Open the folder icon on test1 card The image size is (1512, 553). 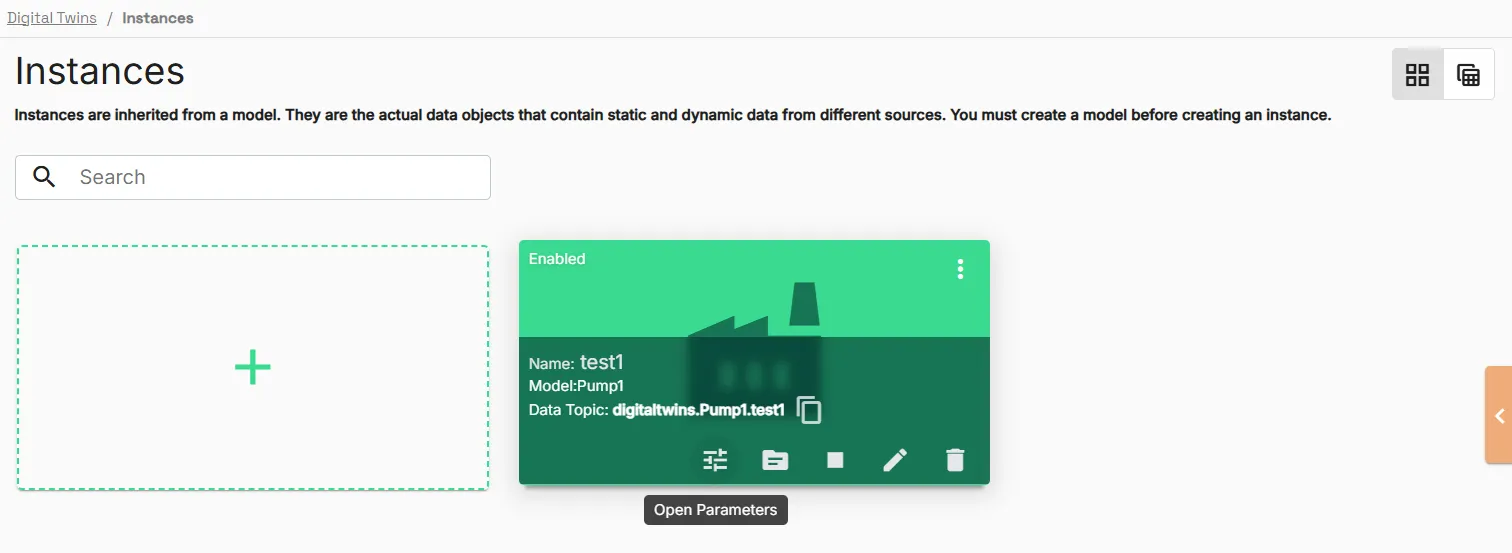(x=775, y=460)
